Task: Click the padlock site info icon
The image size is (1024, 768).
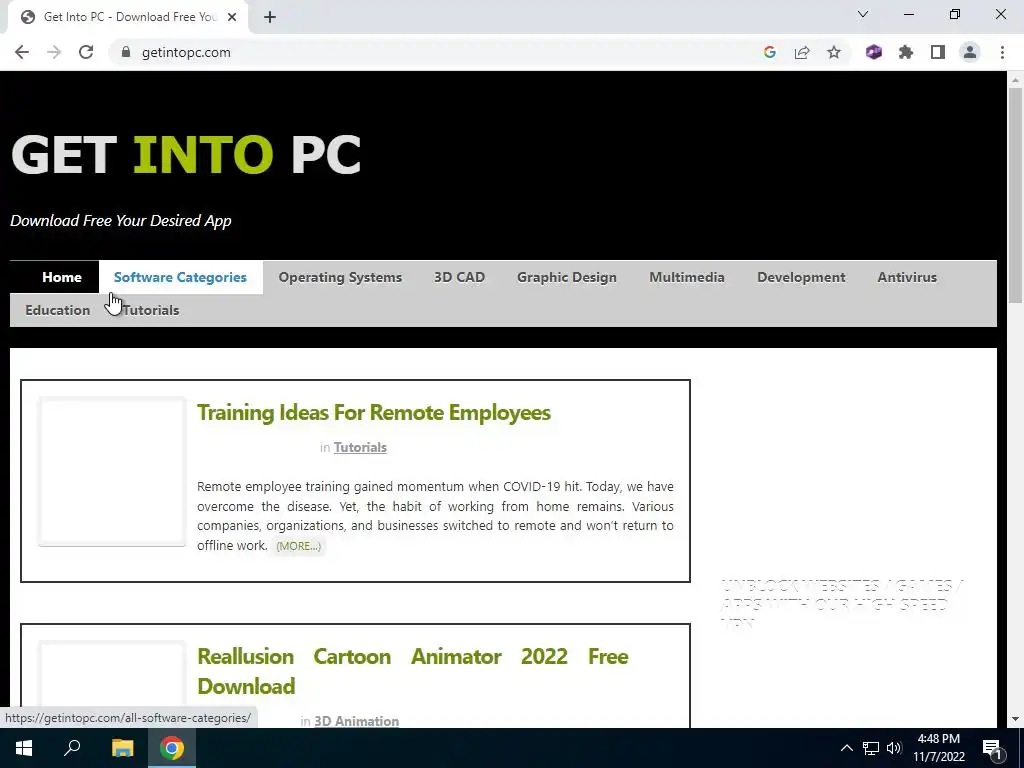Action: 125,52
